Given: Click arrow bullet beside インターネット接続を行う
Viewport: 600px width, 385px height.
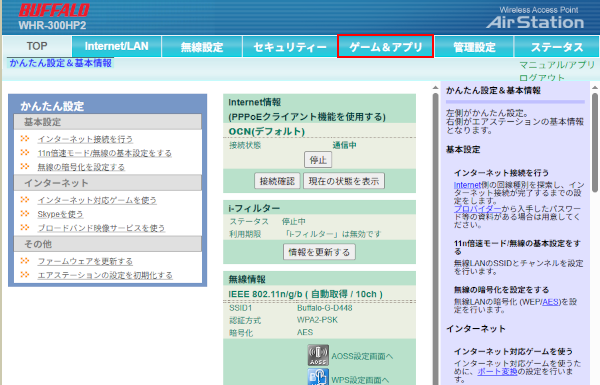Looking at the screenshot, I should (25, 139).
